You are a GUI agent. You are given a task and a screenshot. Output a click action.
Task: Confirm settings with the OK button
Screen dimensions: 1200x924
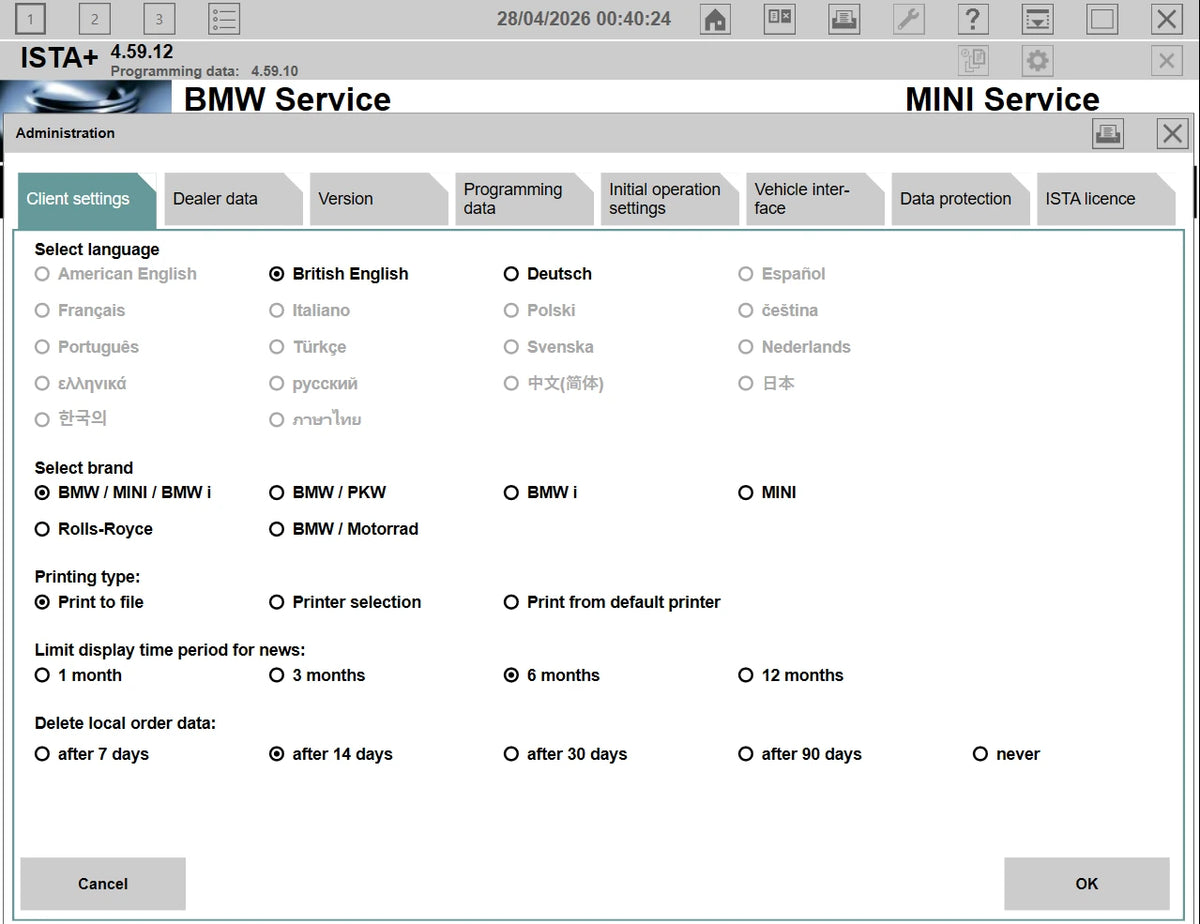coord(1087,884)
